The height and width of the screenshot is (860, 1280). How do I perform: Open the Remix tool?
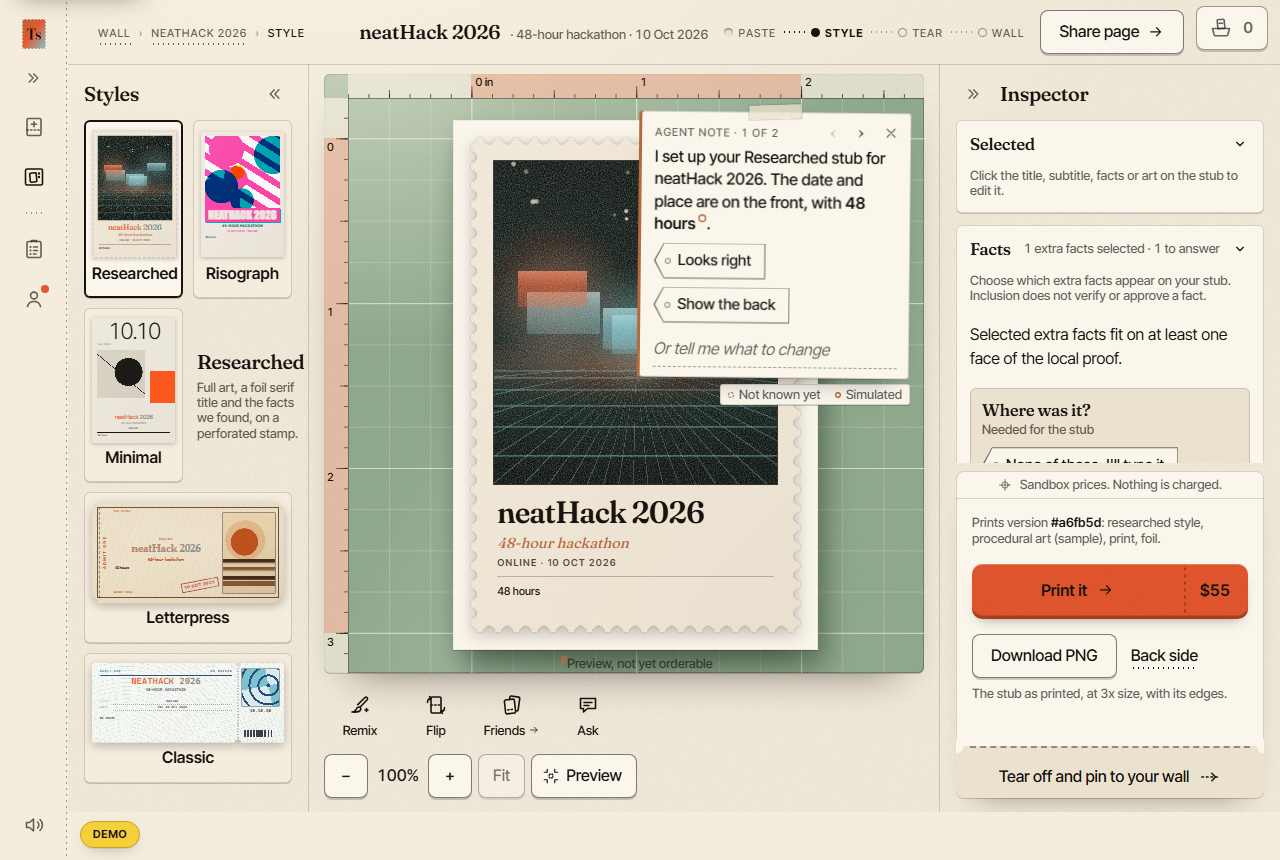pos(360,716)
